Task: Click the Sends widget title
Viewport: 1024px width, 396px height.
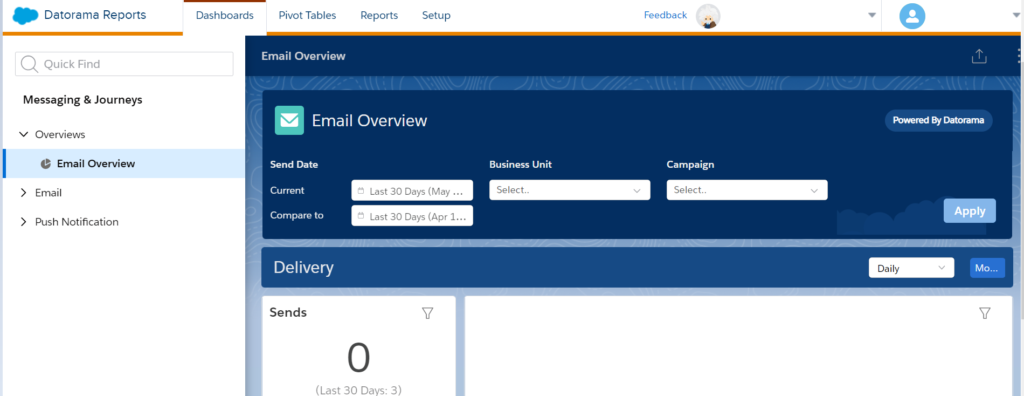Action: click(x=288, y=312)
